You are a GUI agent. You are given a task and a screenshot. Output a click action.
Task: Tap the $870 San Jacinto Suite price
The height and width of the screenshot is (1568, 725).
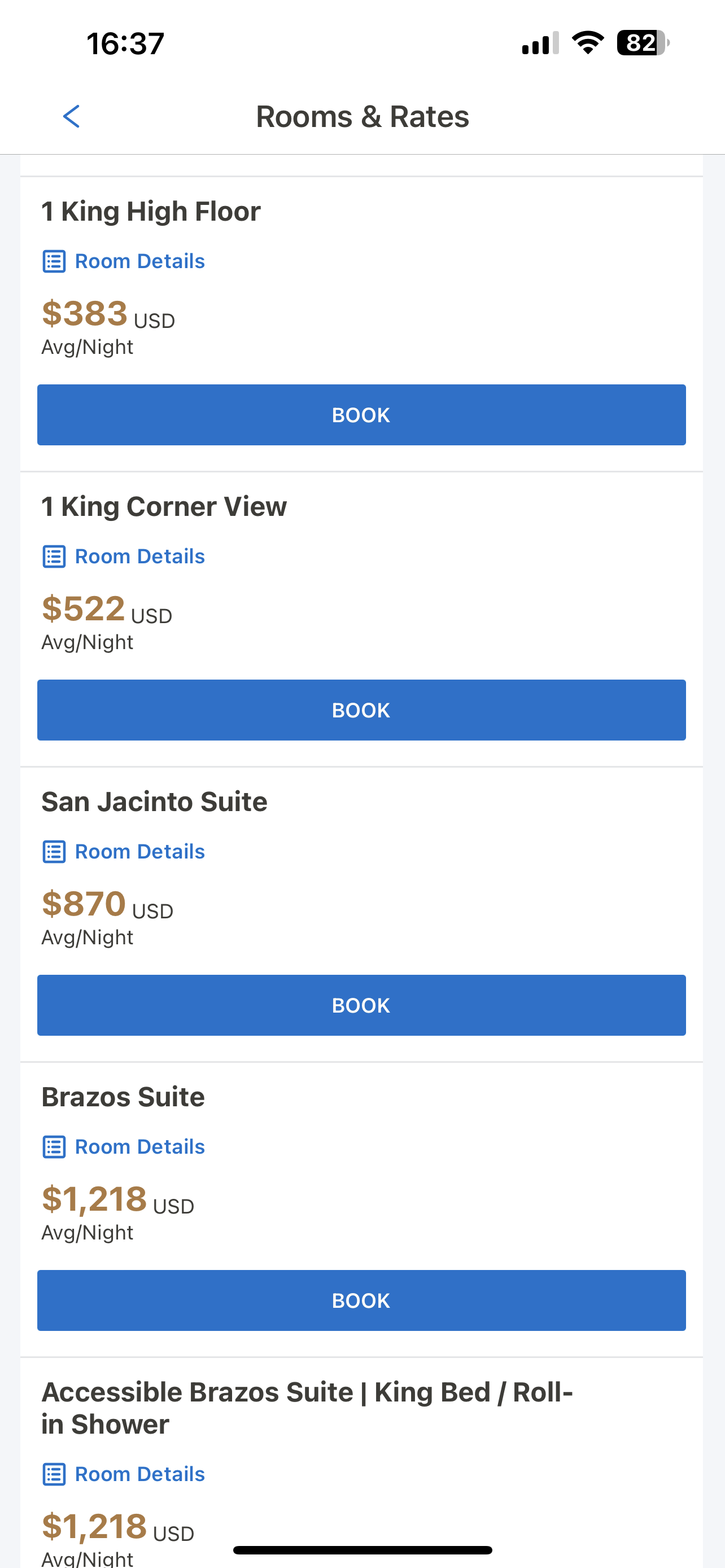click(84, 904)
